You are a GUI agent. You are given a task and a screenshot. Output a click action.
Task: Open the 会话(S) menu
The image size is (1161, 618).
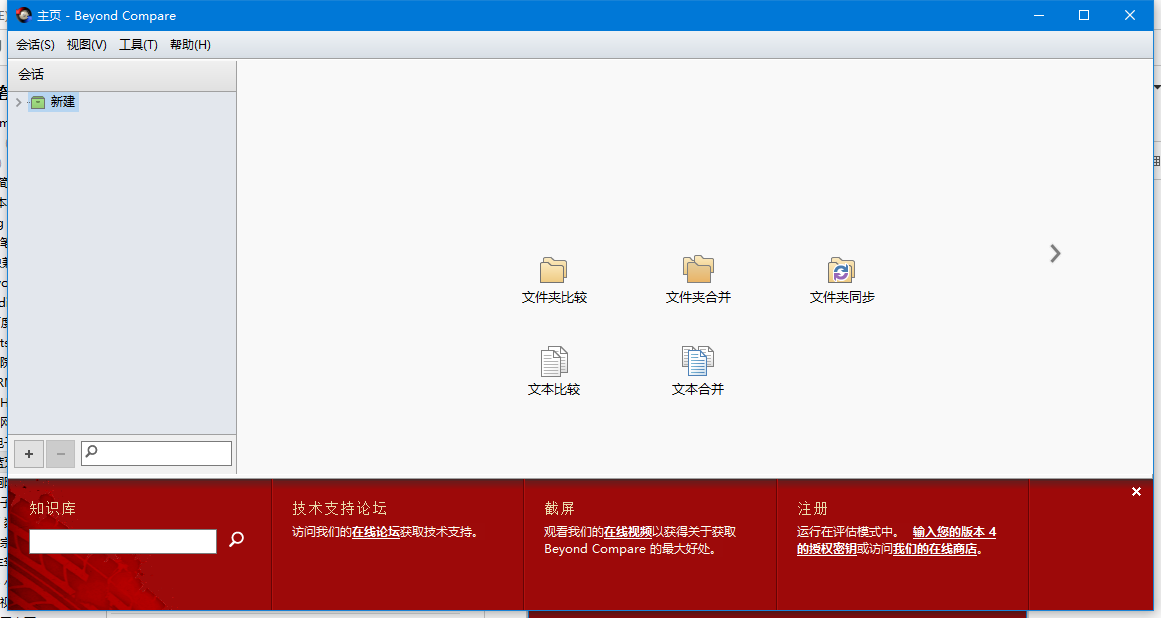[36, 45]
